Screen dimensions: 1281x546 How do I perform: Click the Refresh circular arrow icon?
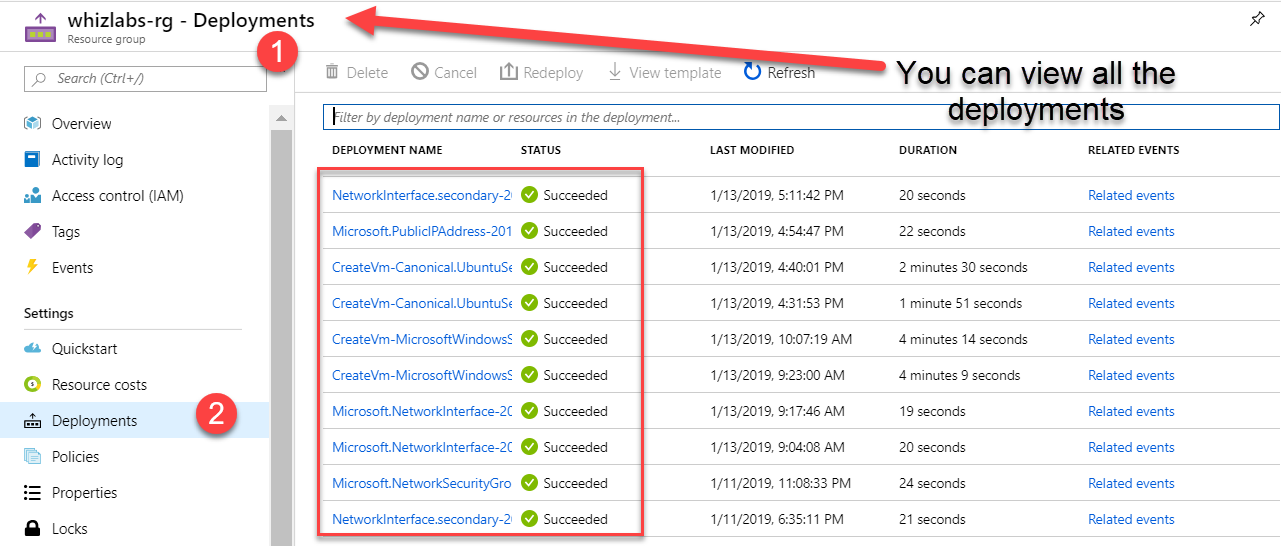click(752, 72)
